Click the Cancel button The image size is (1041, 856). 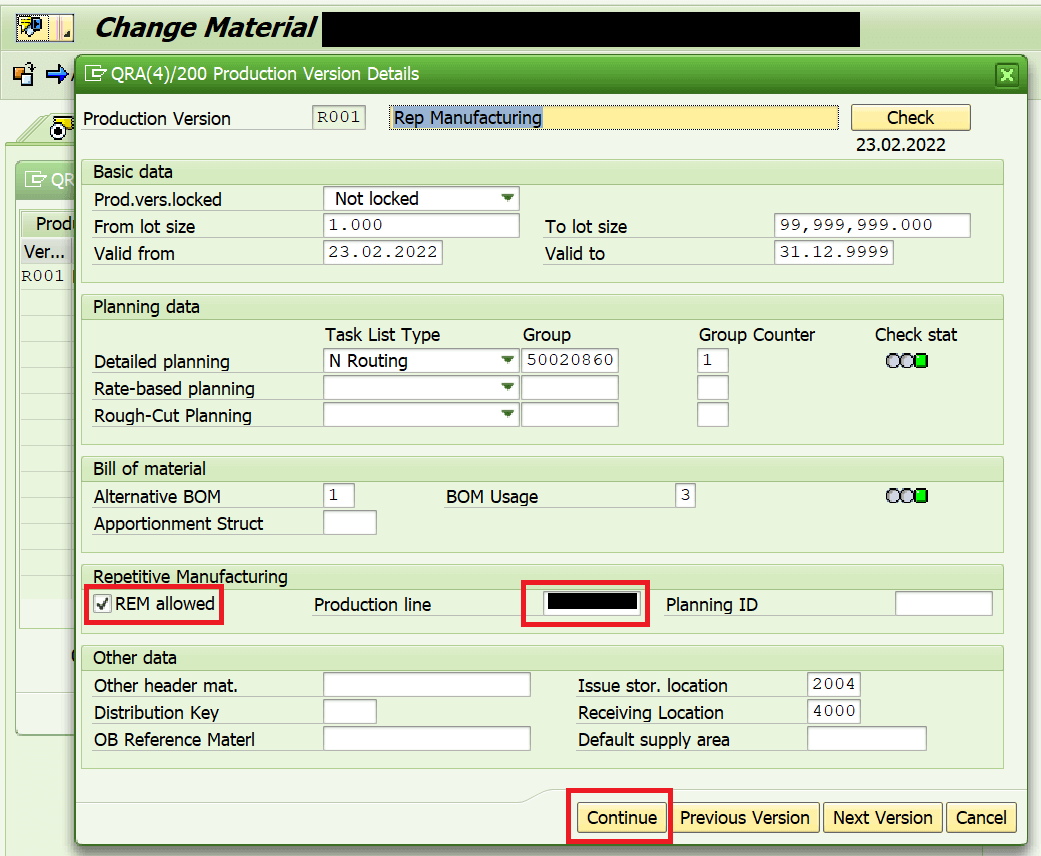[980, 817]
